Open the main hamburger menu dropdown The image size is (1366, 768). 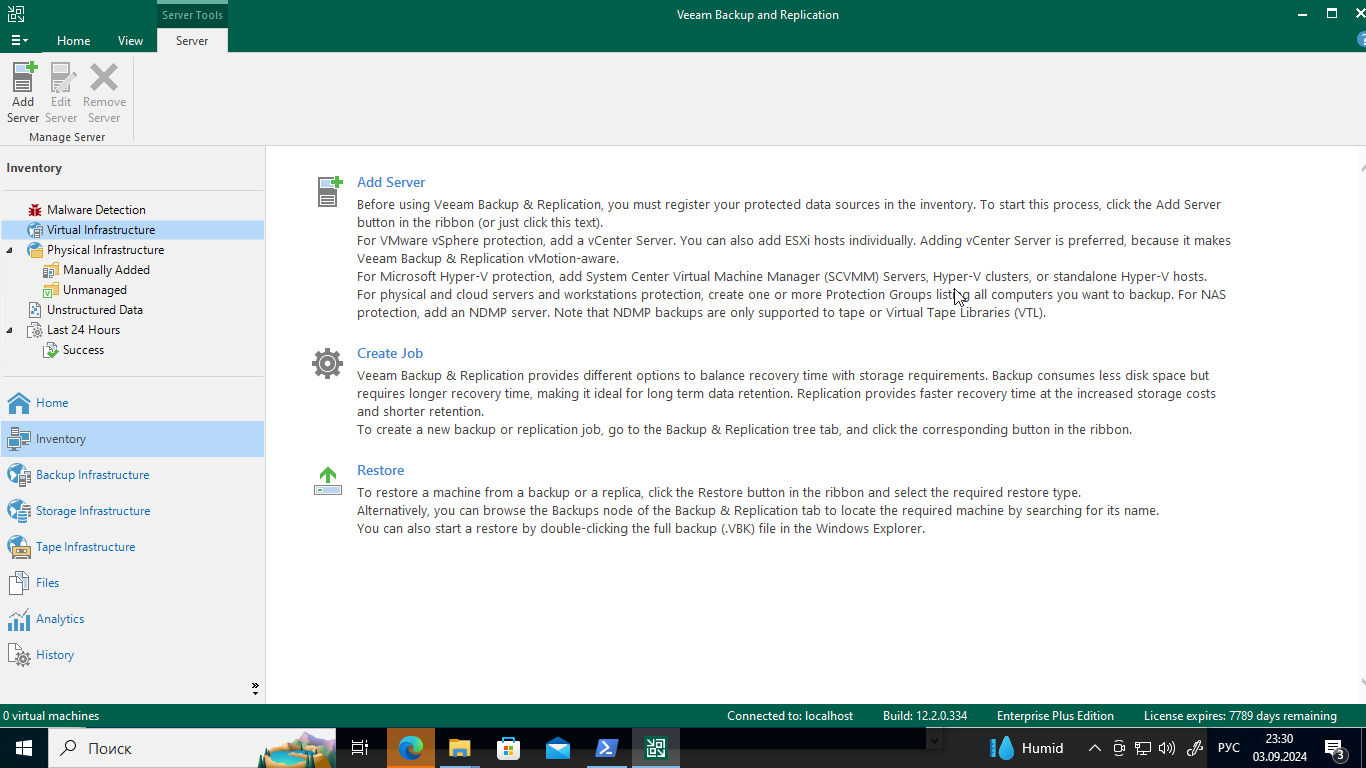19,40
